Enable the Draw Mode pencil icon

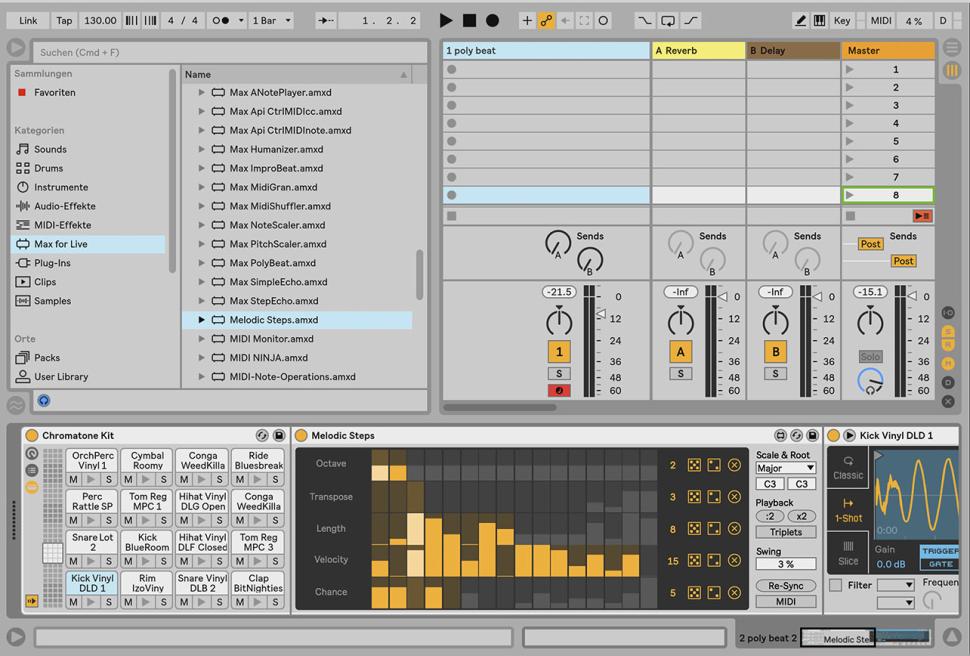coord(801,20)
